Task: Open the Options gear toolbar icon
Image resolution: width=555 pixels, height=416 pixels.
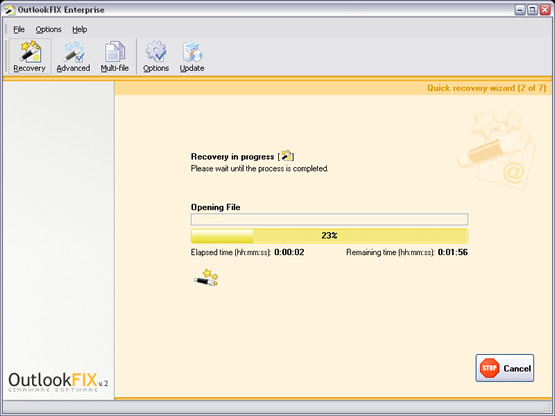Action: tap(156, 56)
